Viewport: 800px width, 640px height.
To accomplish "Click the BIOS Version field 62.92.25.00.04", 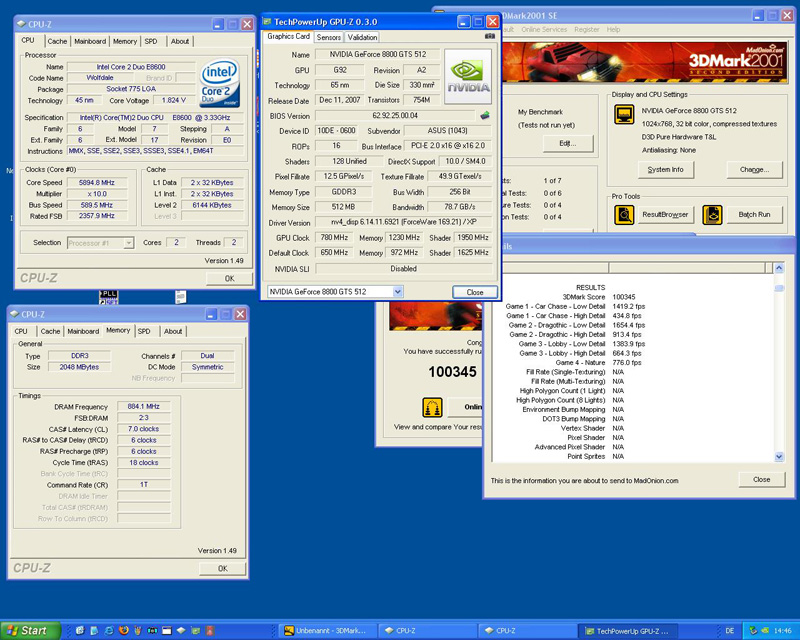I will (x=395, y=115).
